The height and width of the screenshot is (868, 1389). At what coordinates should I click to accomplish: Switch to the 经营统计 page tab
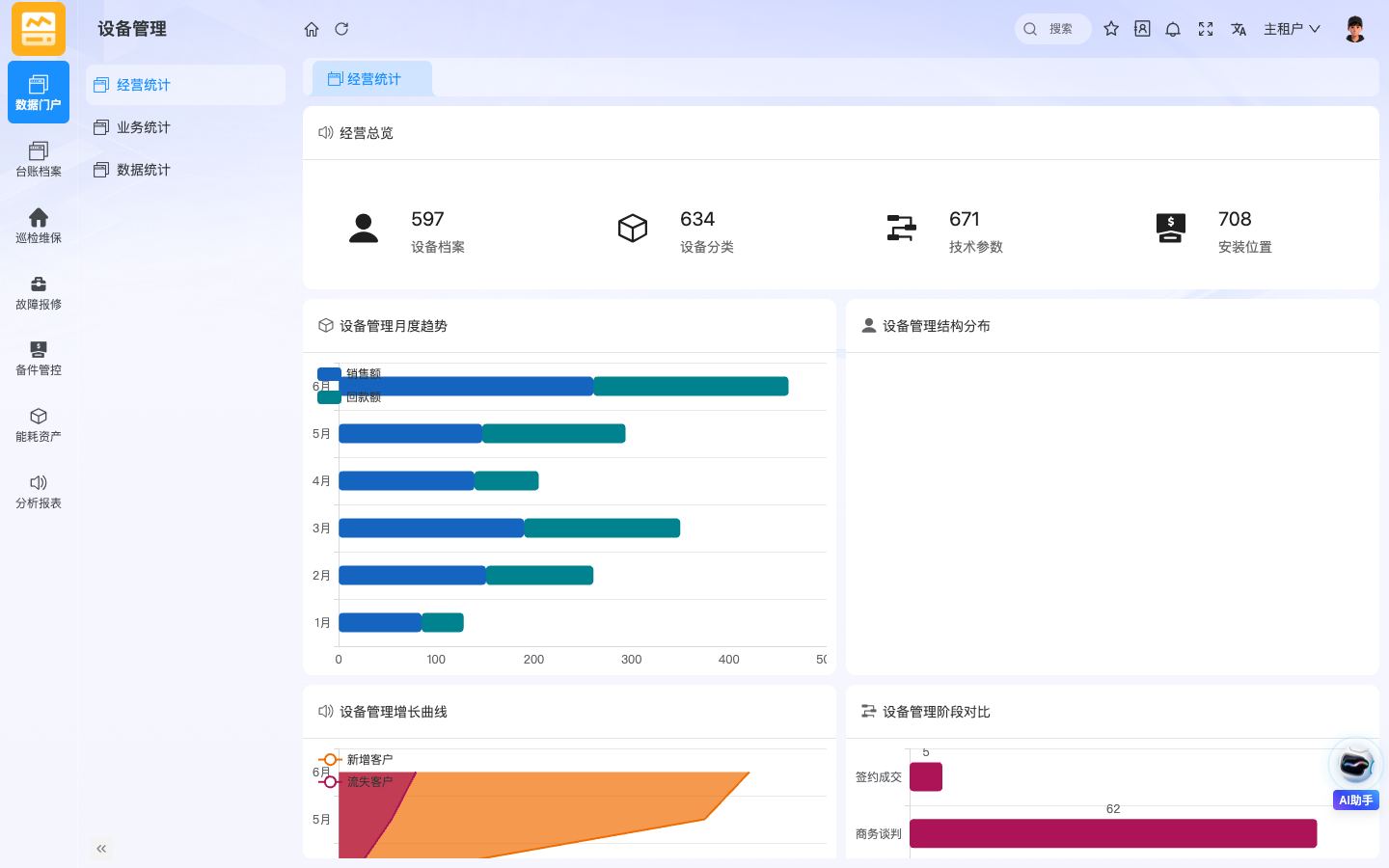372,79
